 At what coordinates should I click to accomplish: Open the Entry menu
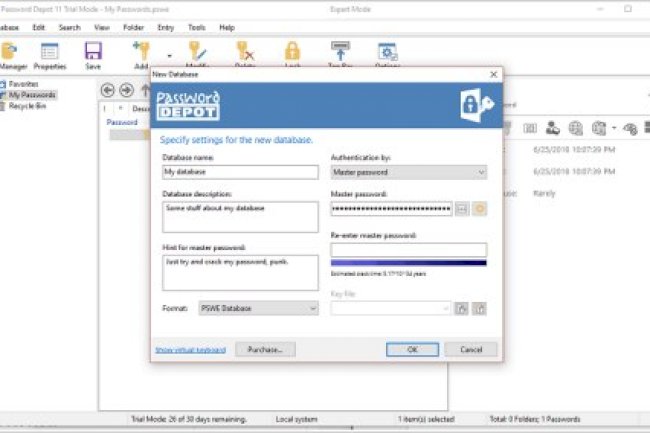[165, 28]
